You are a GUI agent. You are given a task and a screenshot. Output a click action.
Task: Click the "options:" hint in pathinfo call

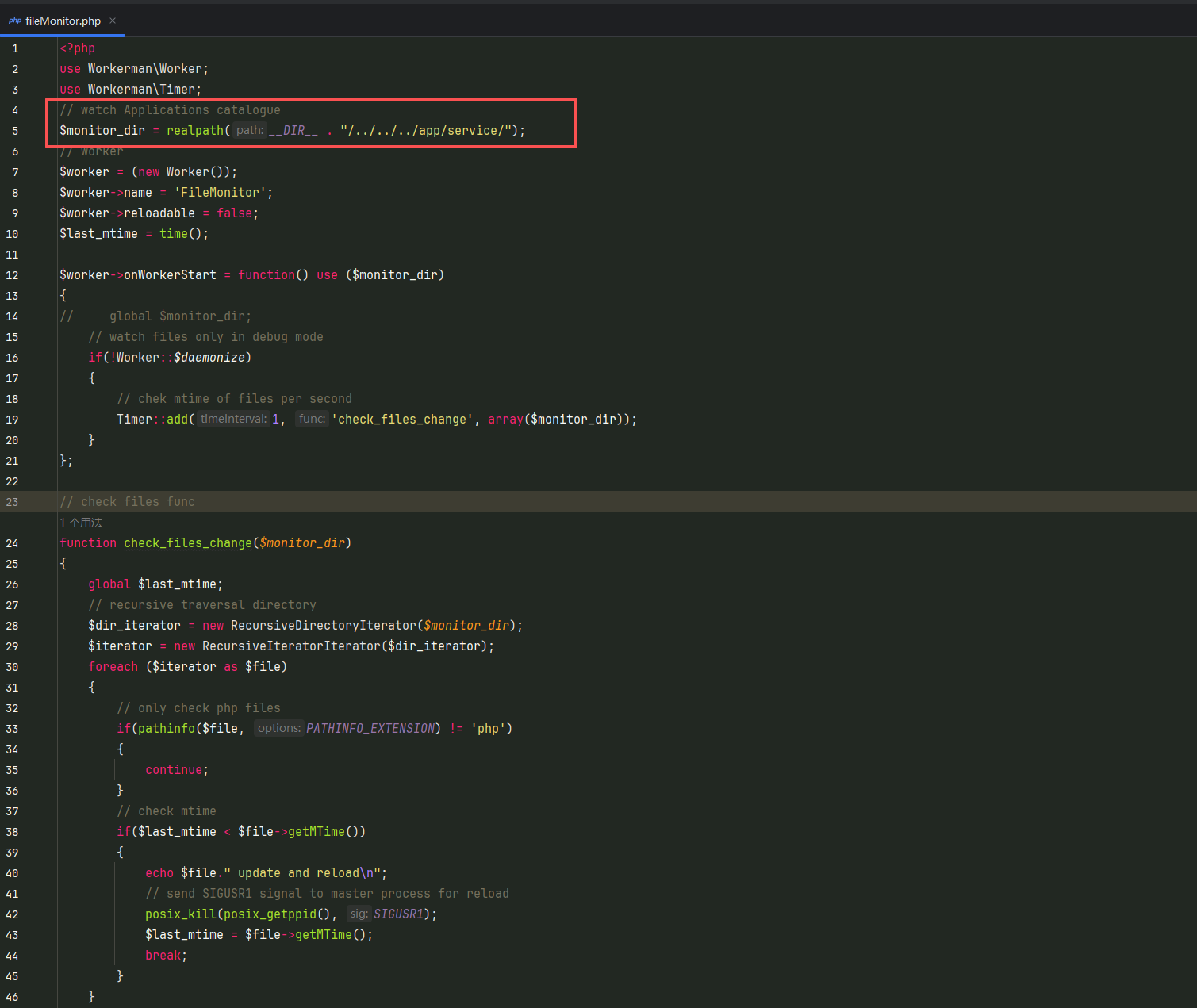tap(279, 728)
